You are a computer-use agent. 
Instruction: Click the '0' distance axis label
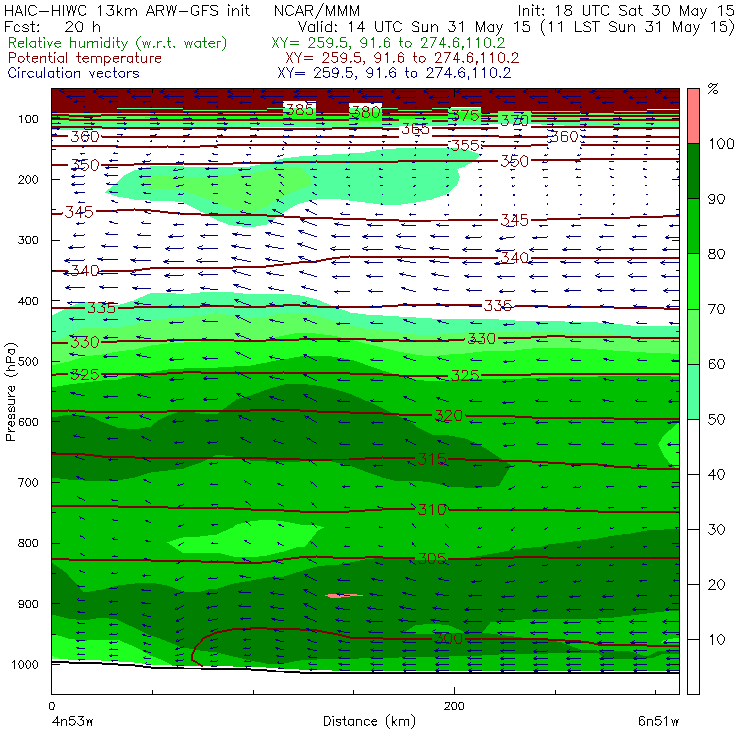coord(52,706)
